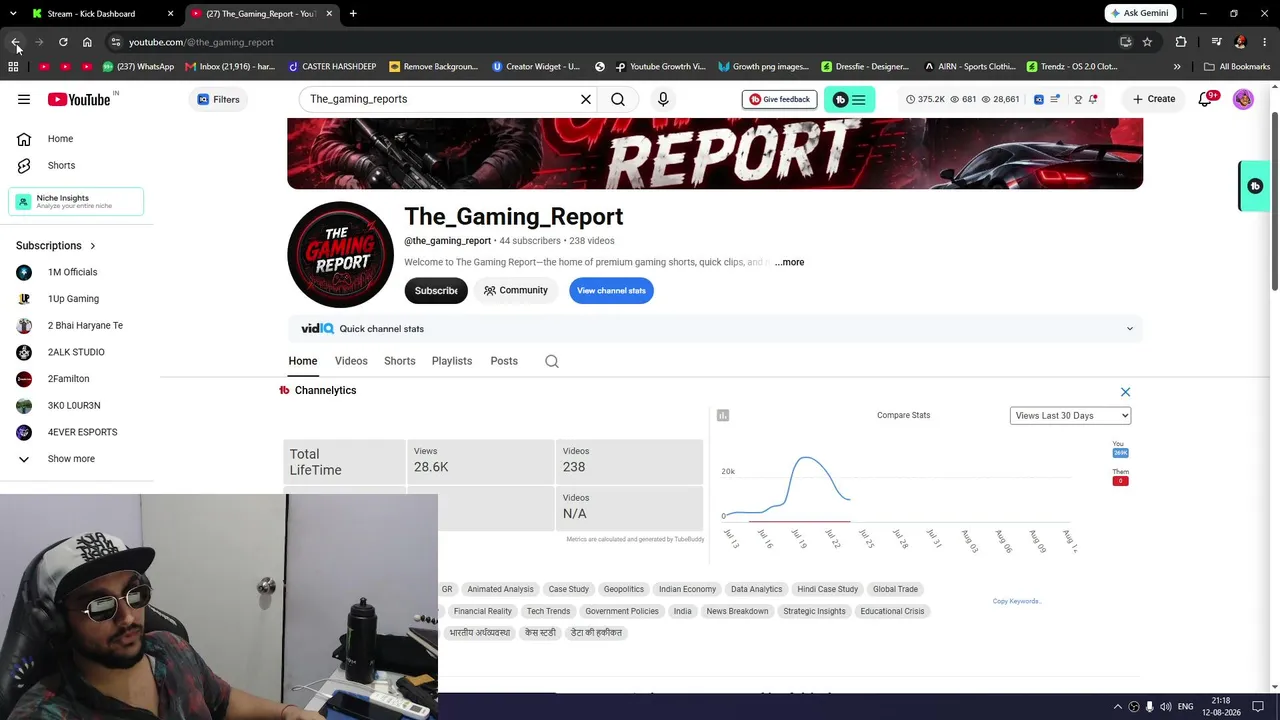Open the Create menu button

pyautogui.click(x=1154, y=99)
